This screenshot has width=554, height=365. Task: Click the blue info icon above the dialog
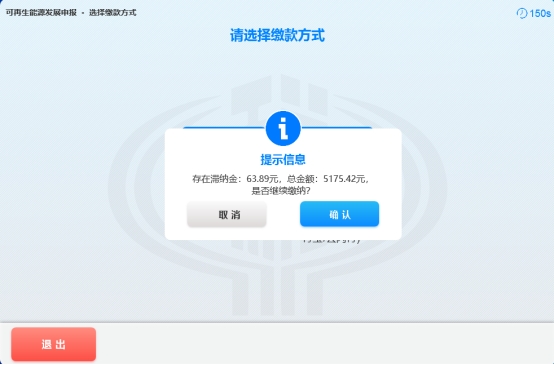point(283,129)
